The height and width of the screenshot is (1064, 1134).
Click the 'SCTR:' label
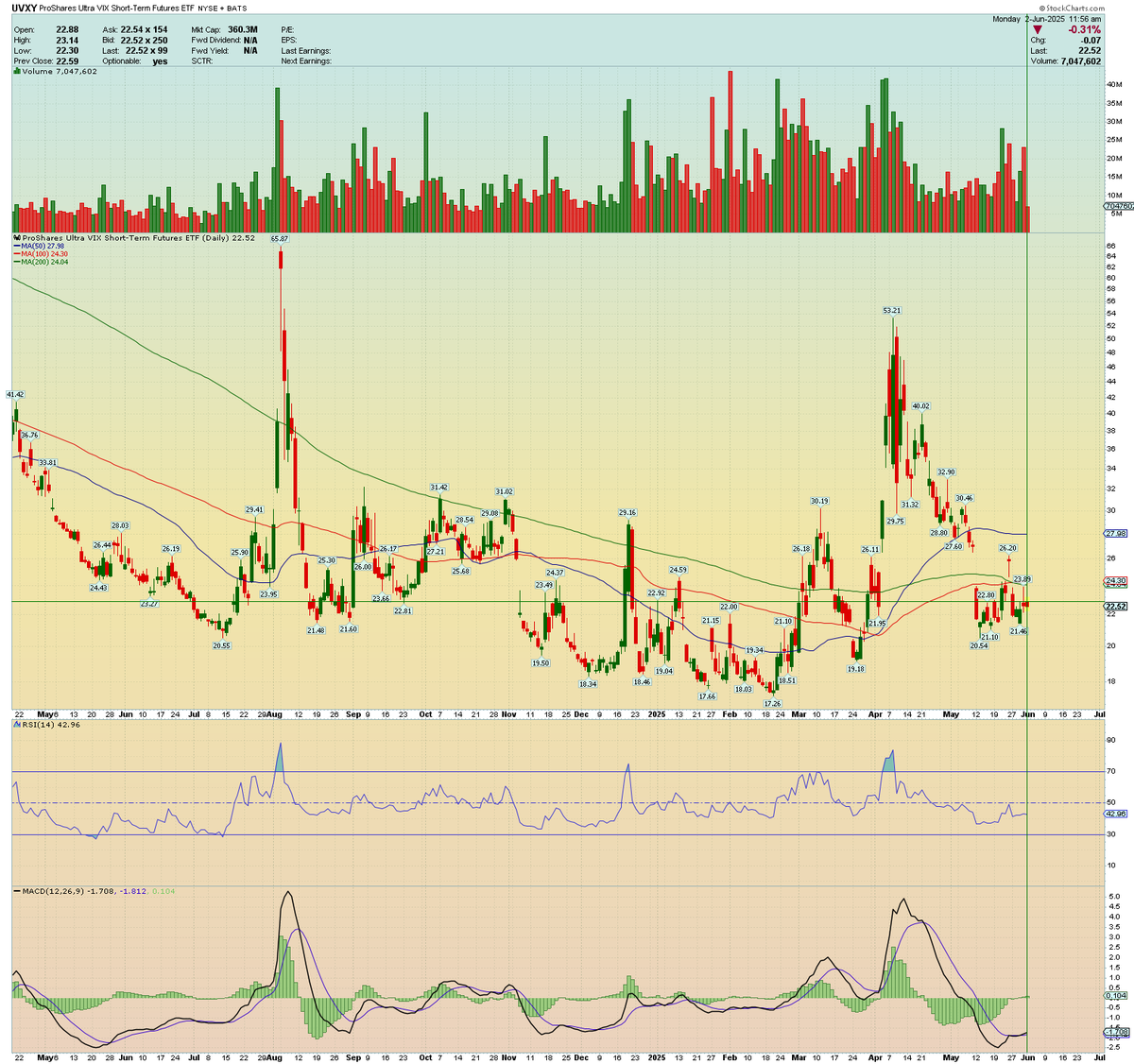tap(202, 61)
